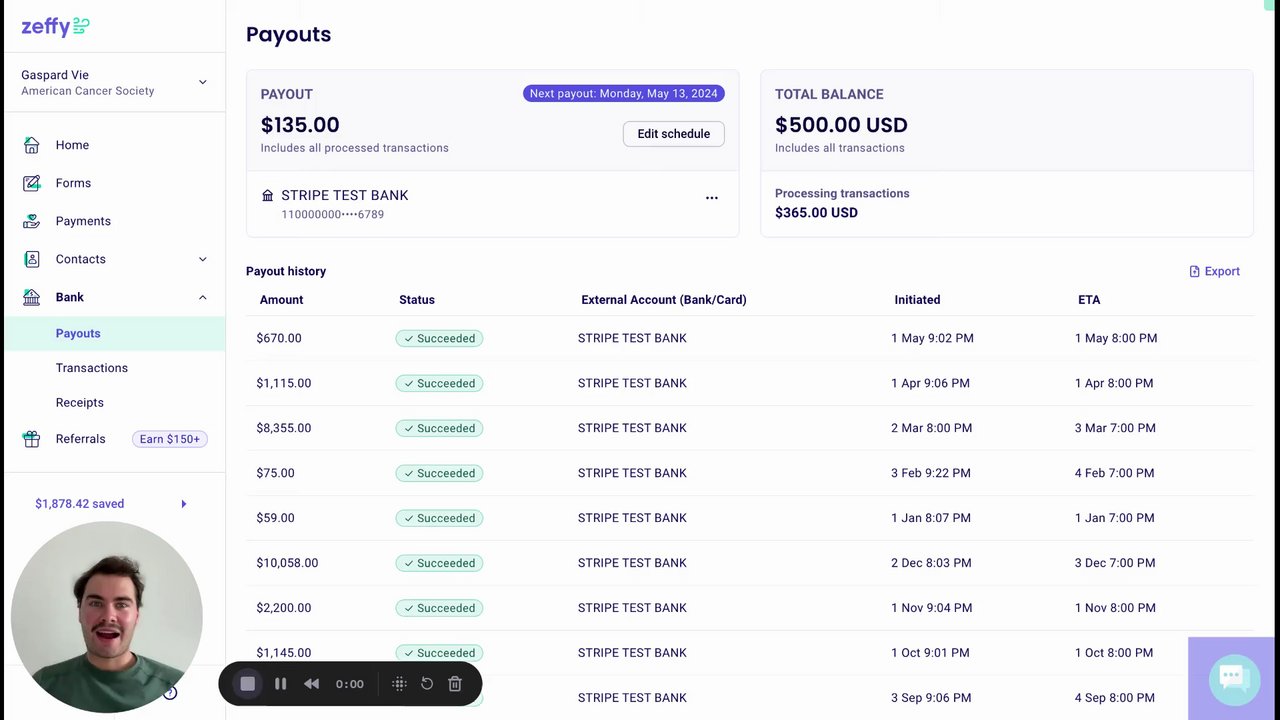Click the trash icon to delete recording
This screenshot has height=720, width=1280.
point(455,684)
